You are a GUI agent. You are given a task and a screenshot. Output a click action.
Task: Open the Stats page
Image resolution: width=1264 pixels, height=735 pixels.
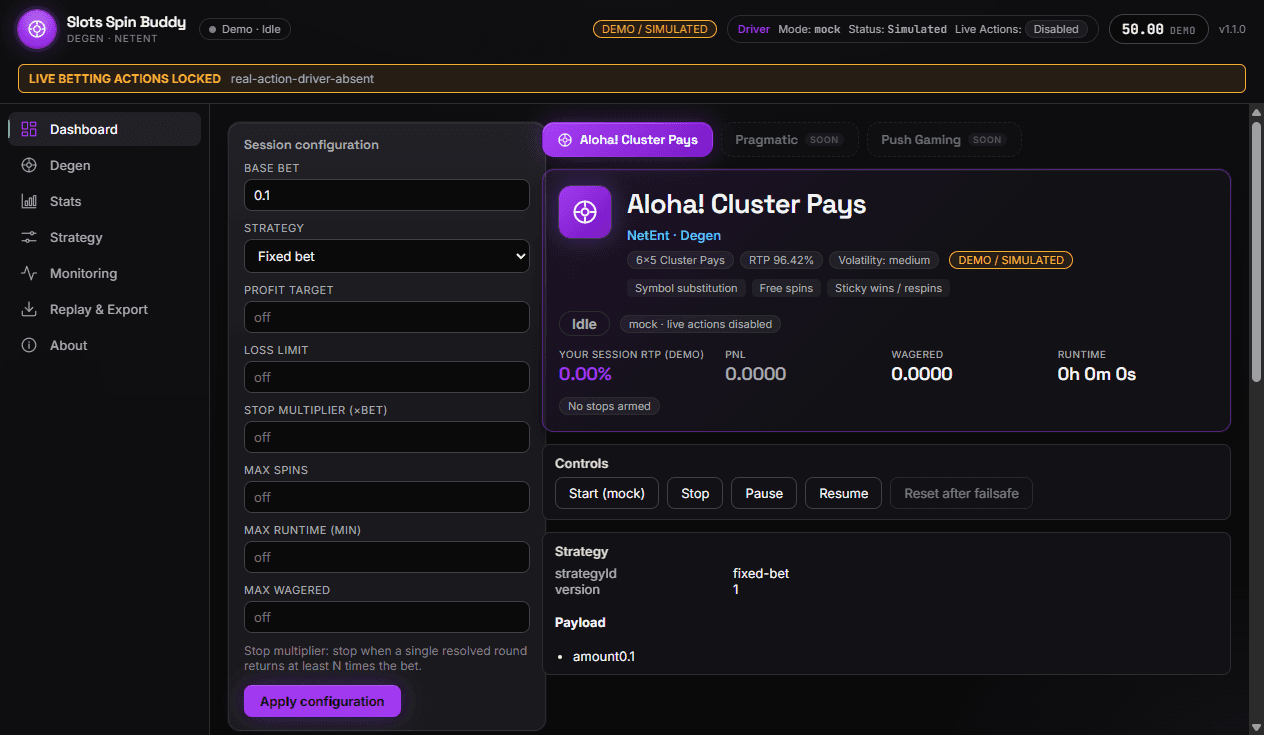pyautogui.click(x=105, y=201)
